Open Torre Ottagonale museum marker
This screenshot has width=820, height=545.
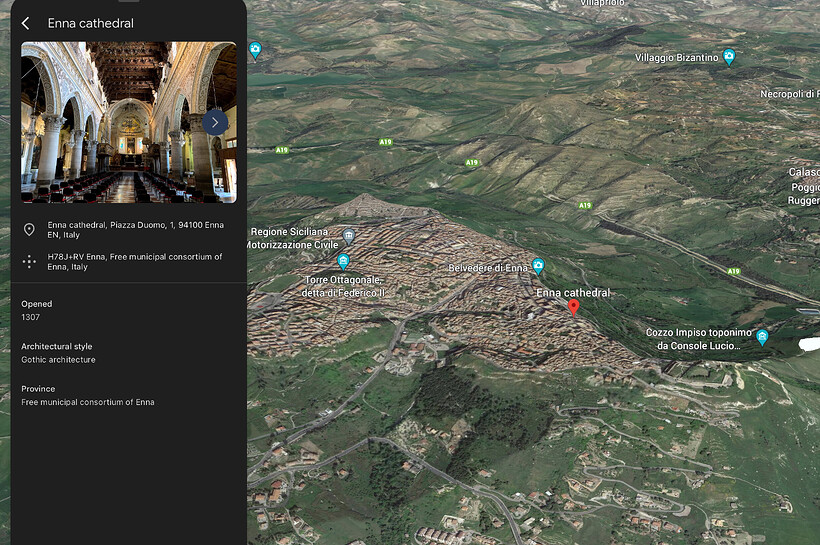tap(343, 261)
